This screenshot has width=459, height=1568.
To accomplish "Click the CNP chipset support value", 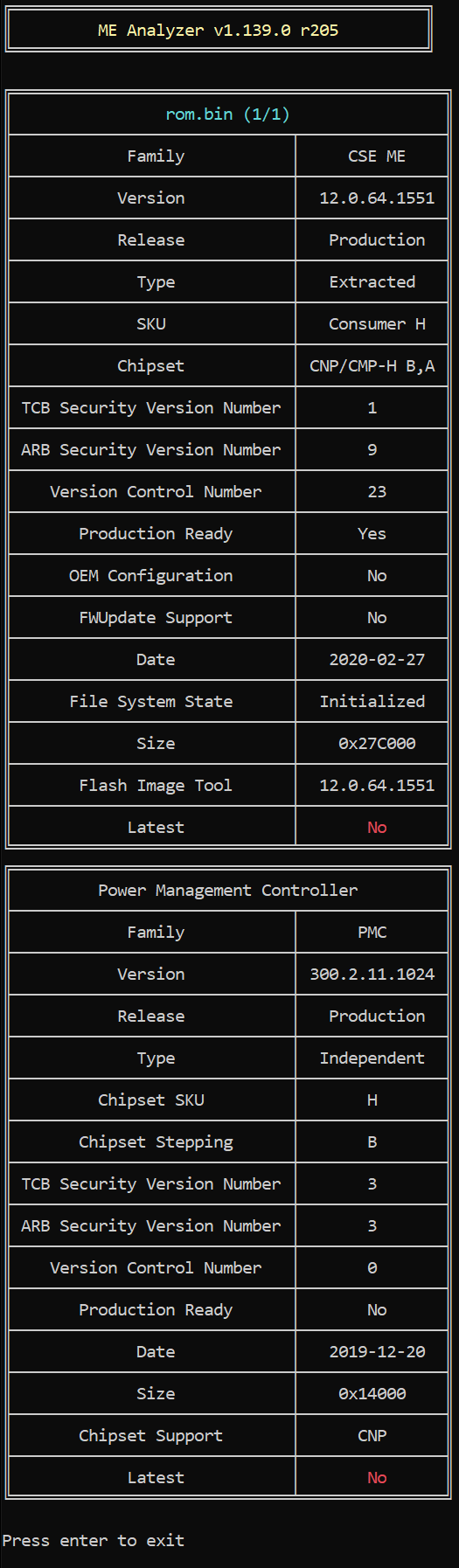I will point(372,1436).
